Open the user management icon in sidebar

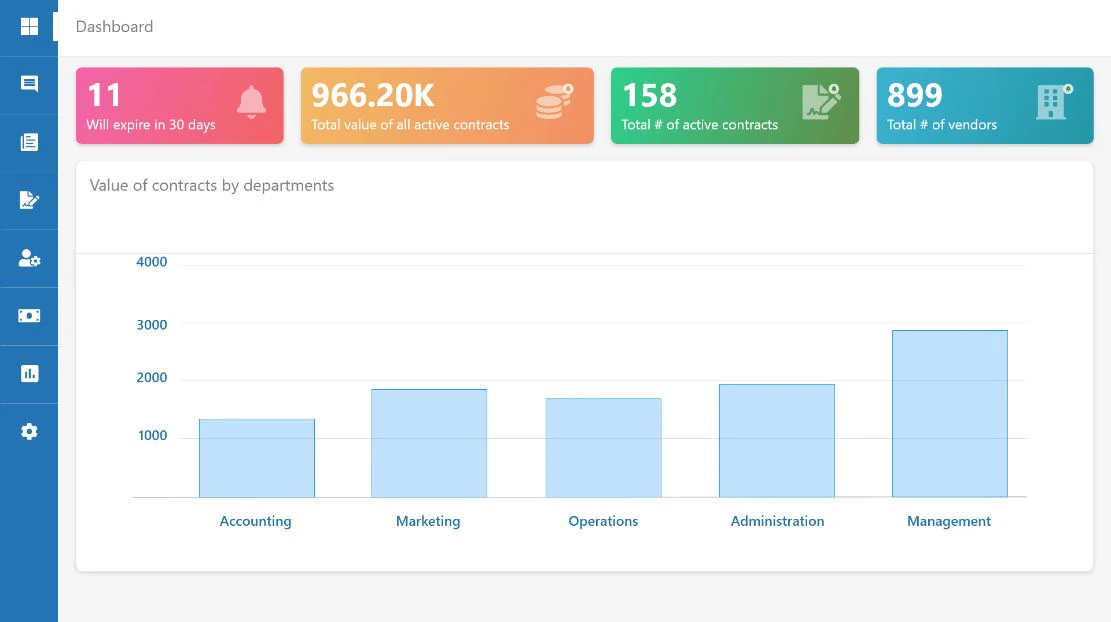29,258
